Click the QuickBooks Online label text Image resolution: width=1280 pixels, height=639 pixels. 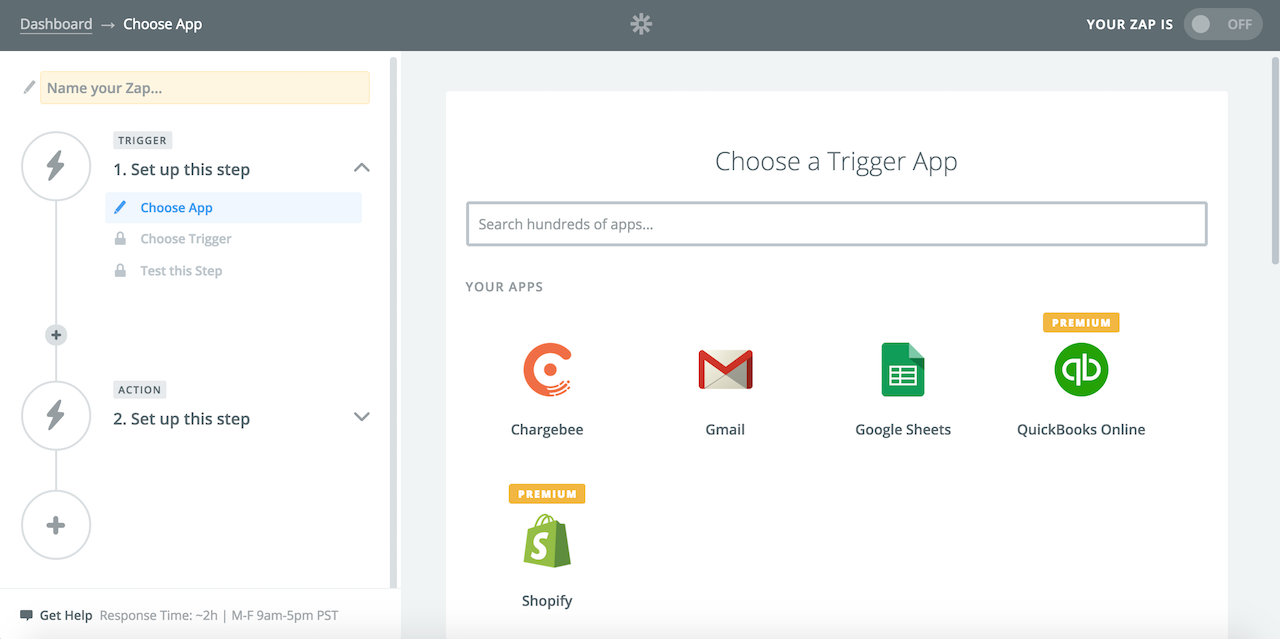pos(1081,430)
